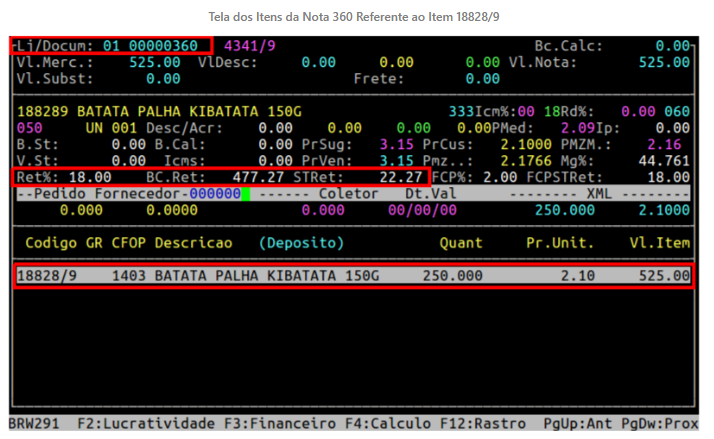
Task: Click the BRW291 screen code in footer
Action: pyautogui.click(x=33, y=424)
